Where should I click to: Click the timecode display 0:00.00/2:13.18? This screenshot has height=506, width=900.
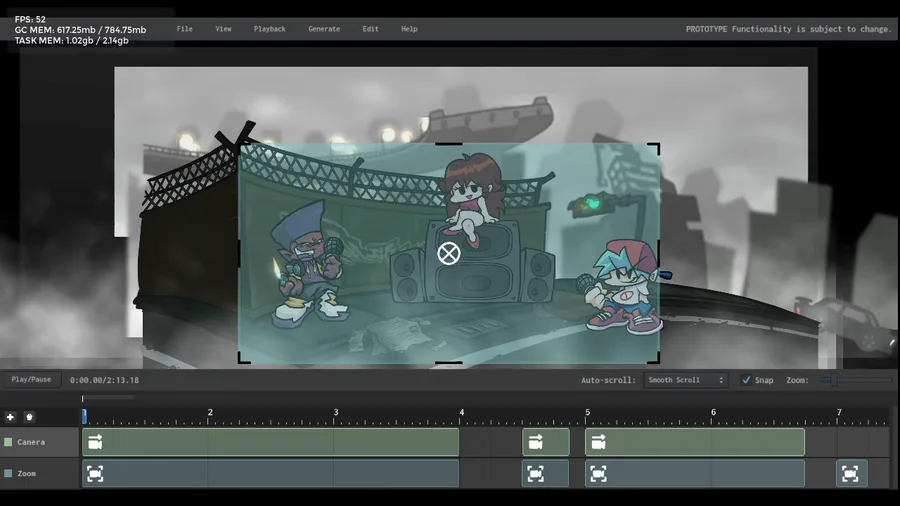(104, 380)
